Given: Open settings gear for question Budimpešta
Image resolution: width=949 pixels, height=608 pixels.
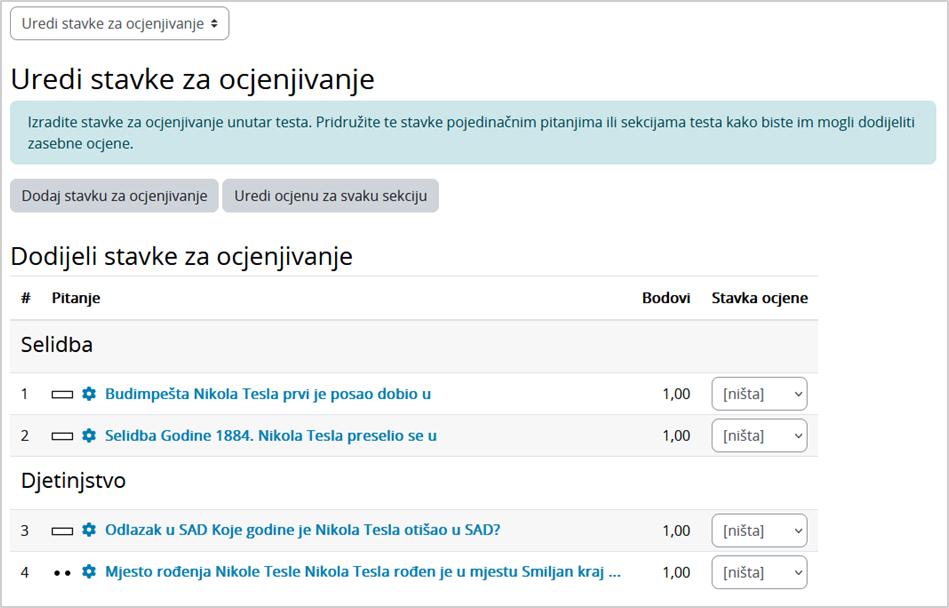Looking at the screenshot, I should click(88, 394).
